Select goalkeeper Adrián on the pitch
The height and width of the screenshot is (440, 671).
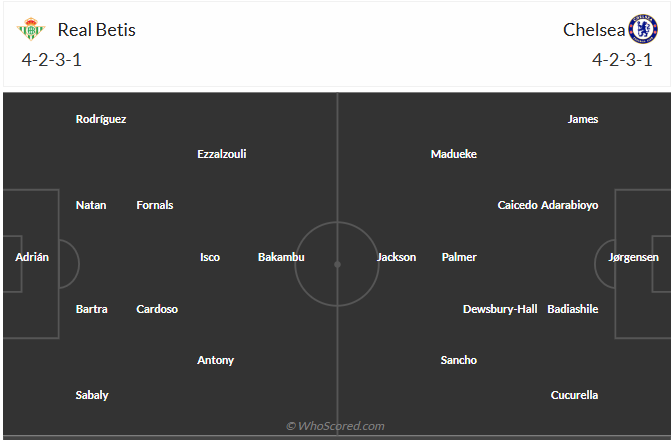tap(32, 257)
